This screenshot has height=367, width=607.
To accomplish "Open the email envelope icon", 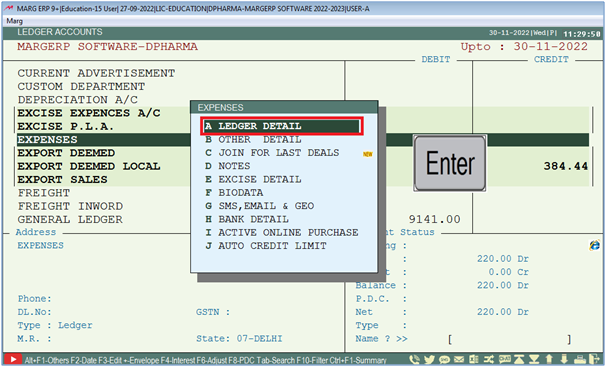I will 459,359.
